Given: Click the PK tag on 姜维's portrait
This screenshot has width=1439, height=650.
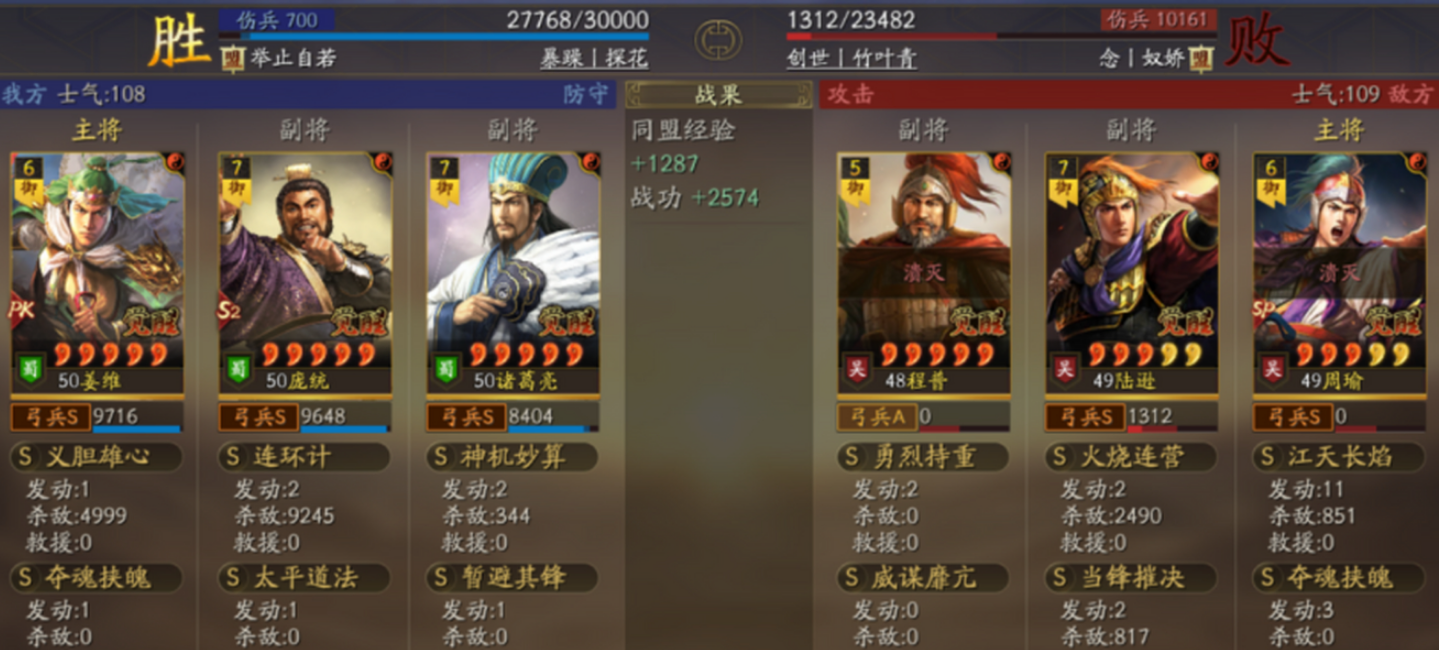Looking at the screenshot, I should point(20,312).
